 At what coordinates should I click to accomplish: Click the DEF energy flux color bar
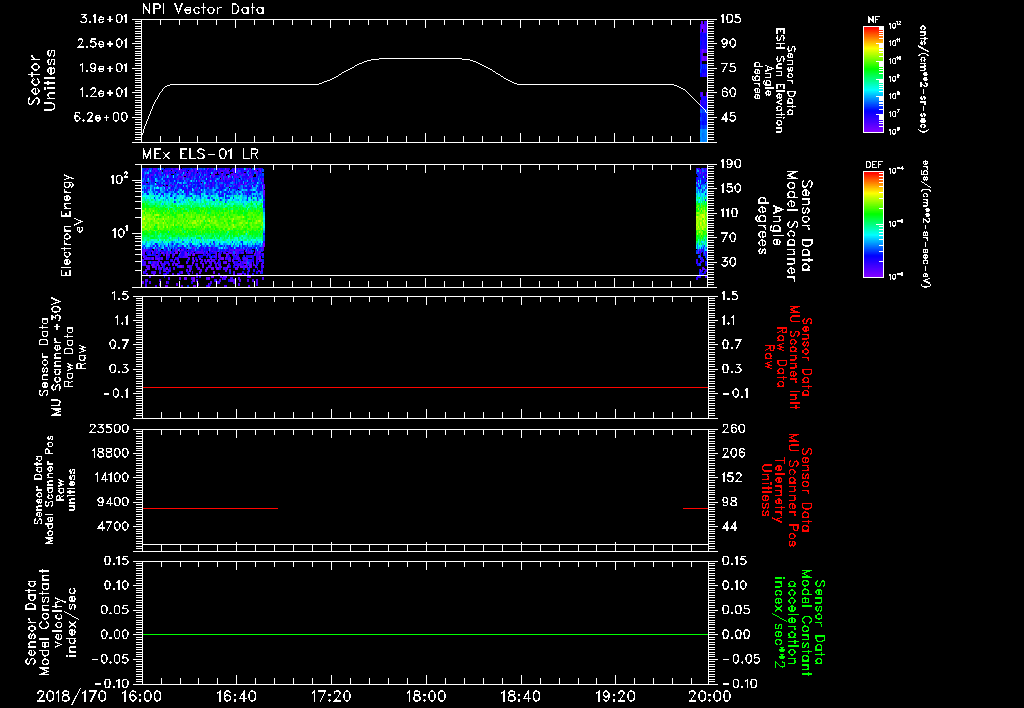(x=873, y=224)
